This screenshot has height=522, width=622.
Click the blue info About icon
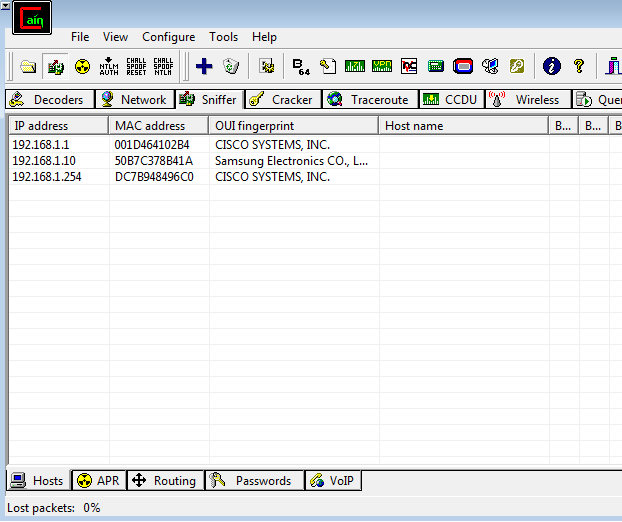(x=551, y=66)
